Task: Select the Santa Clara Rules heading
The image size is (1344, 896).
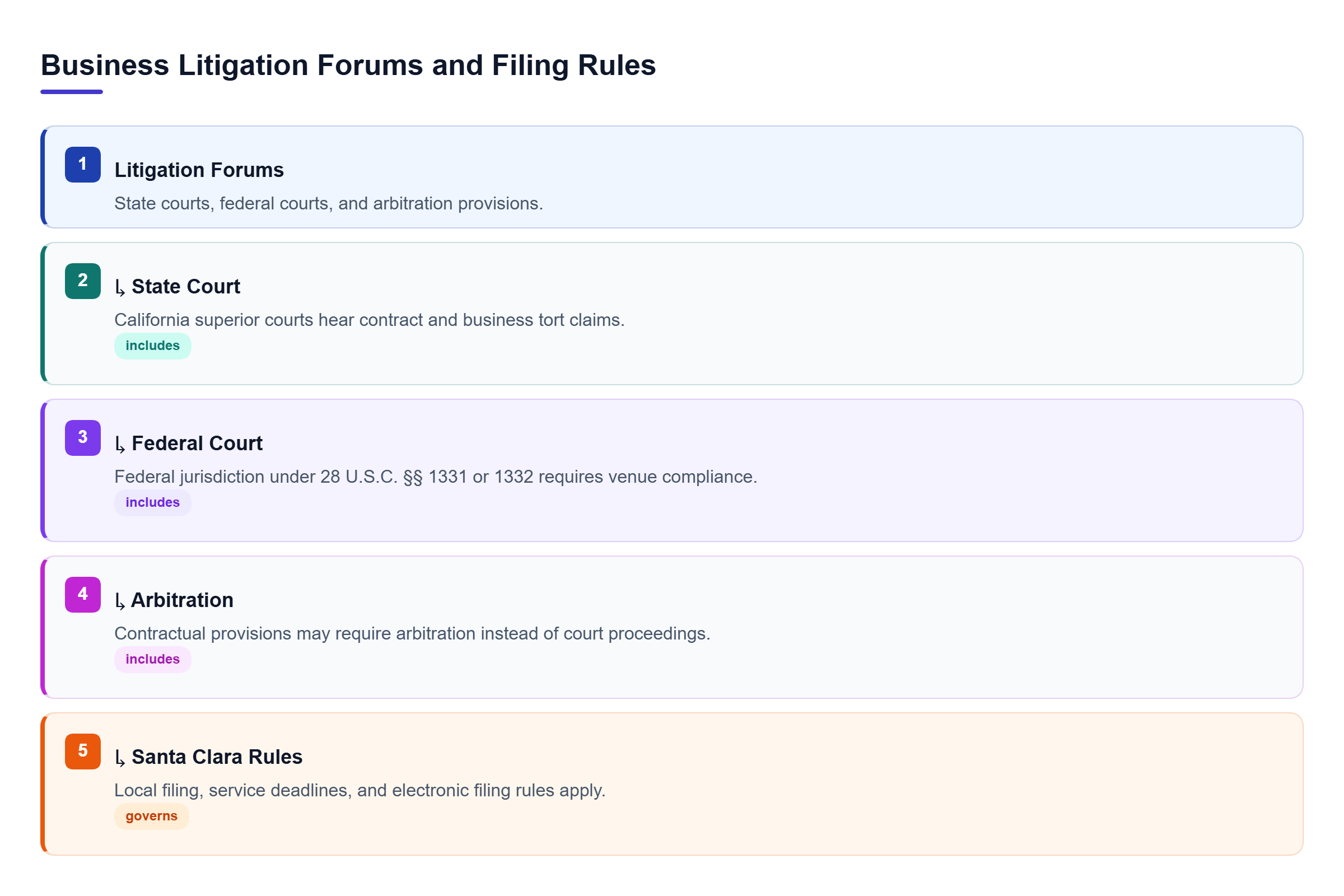Action: pyautogui.click(x=217, y=757)
